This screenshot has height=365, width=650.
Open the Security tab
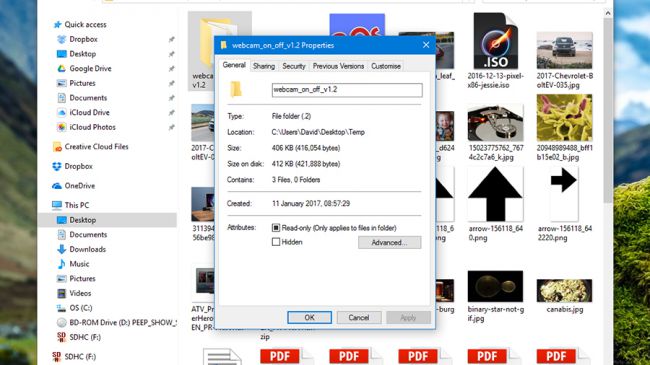click(x=293, y=66)
